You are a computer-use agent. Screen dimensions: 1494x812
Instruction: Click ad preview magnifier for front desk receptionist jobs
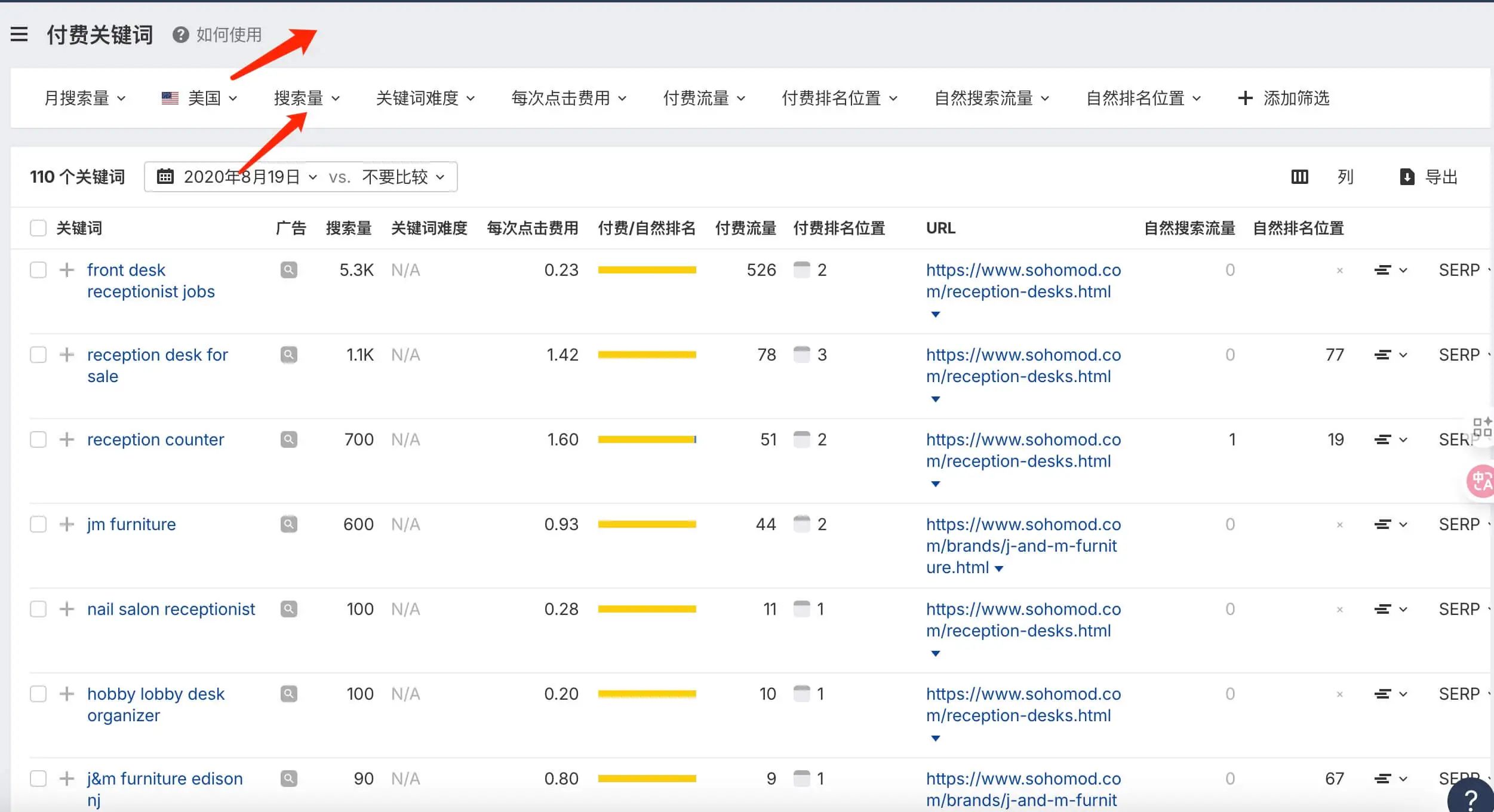tap(289, 270)
